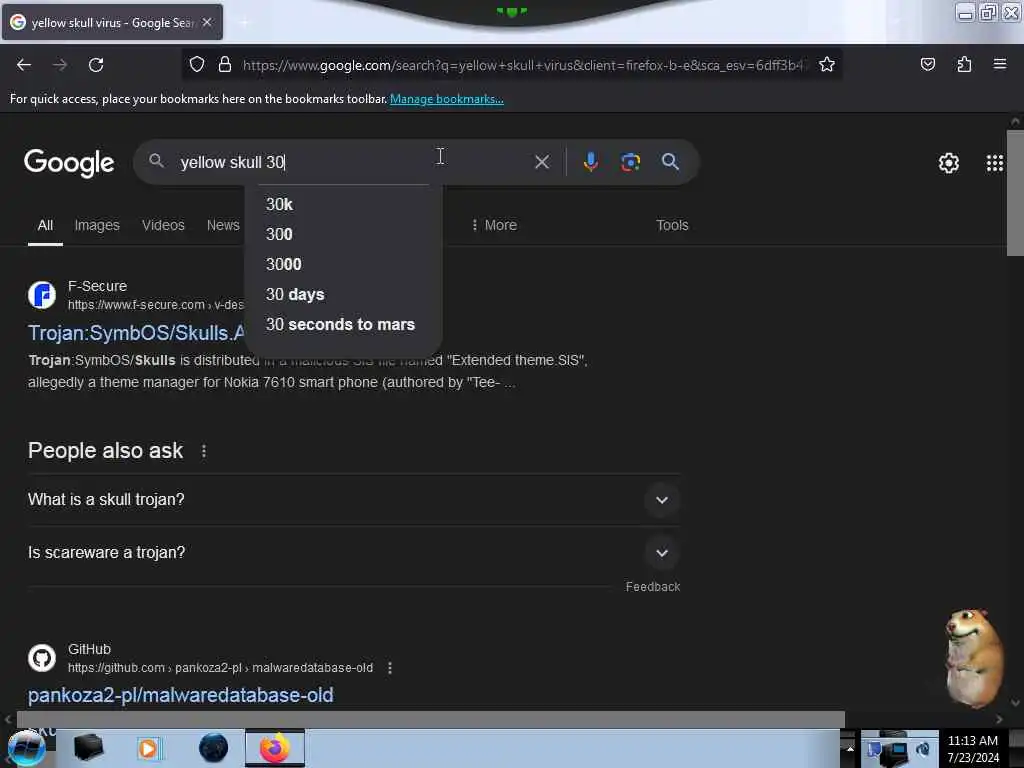Open the Tools search options

(x=672, y=225)
